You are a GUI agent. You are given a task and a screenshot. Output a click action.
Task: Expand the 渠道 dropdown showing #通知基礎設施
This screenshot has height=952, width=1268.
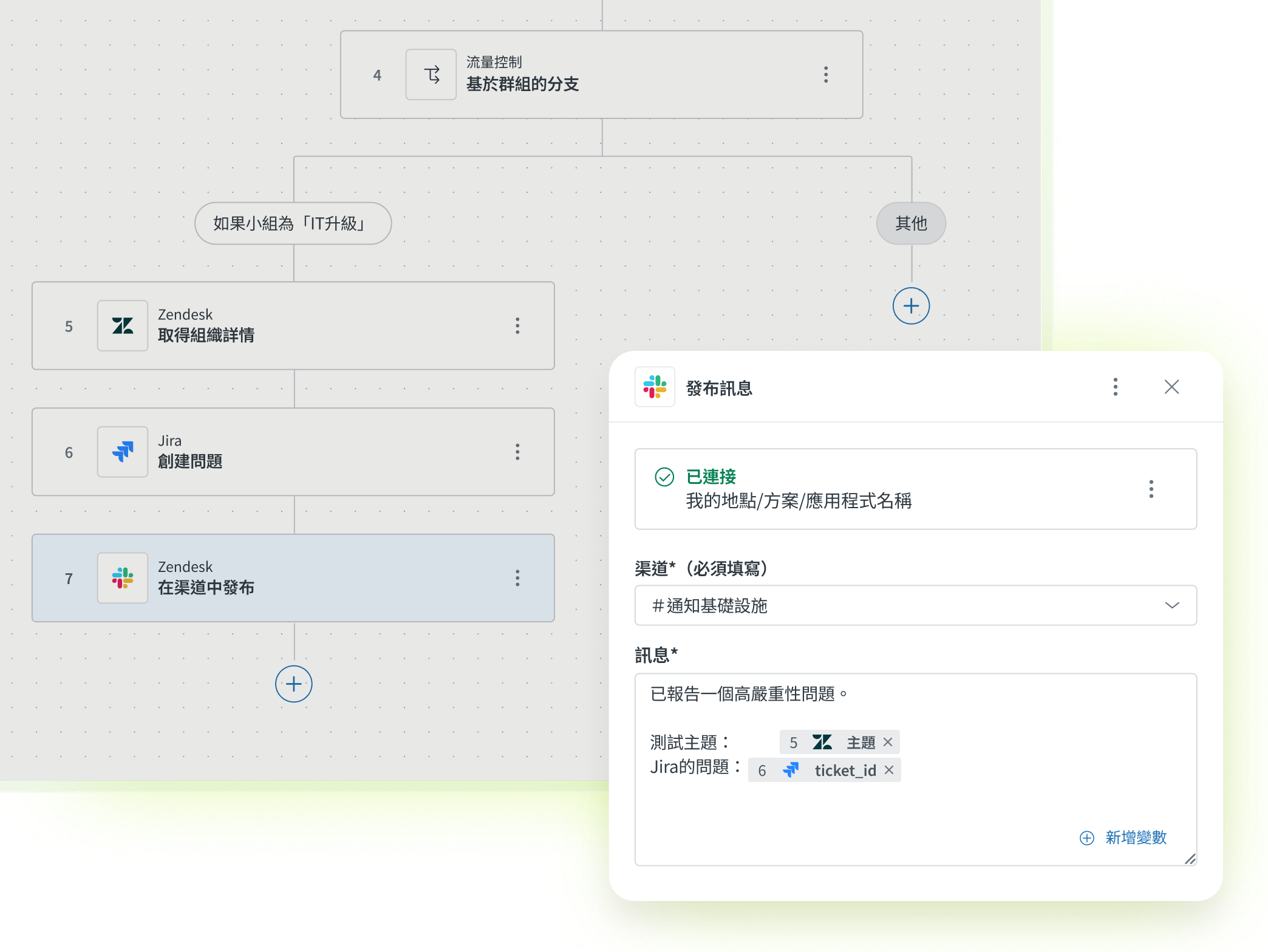(916, 605)
